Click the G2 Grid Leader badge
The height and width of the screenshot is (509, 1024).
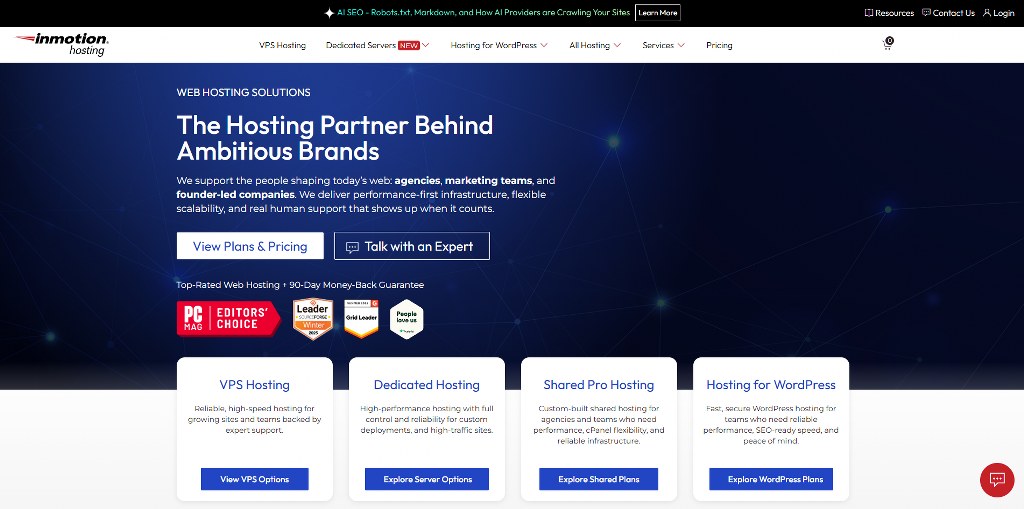pos(361,319)
